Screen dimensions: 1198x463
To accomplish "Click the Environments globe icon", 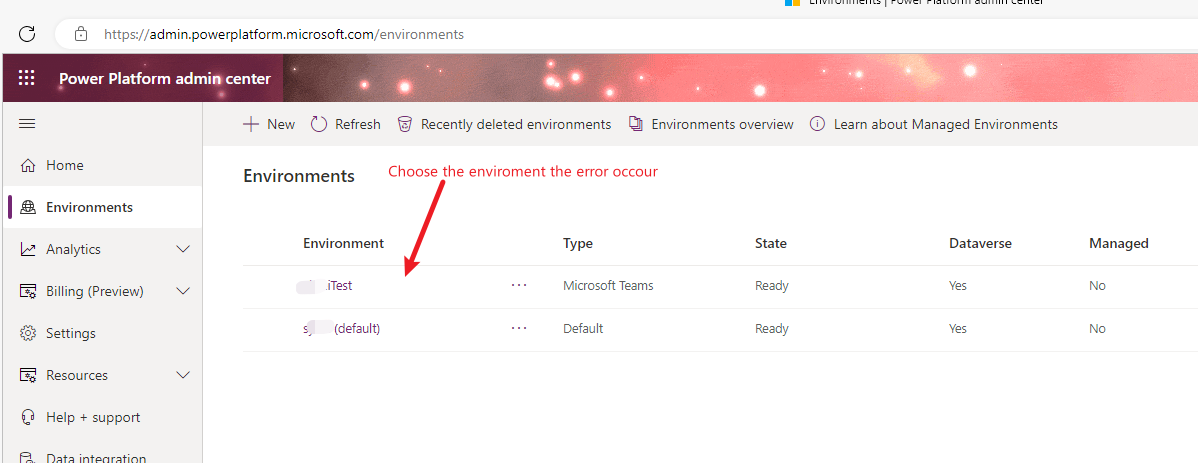I will pyautogui.click(x=28, y=207).
